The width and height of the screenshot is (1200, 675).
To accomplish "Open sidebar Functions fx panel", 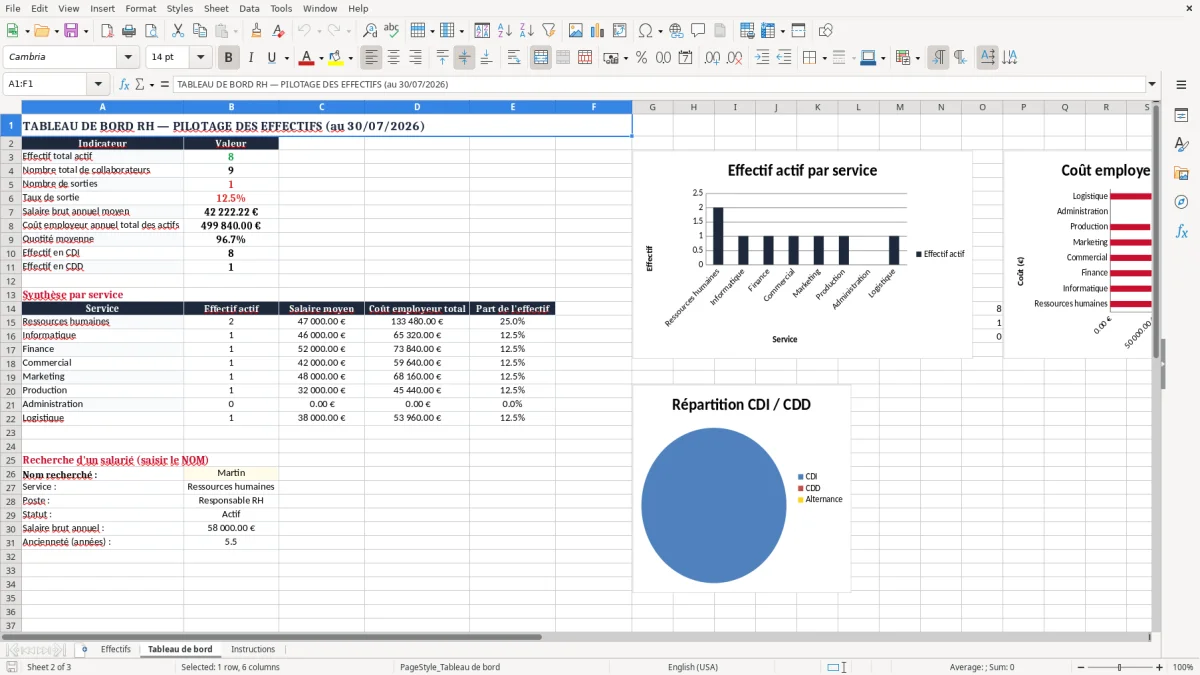I will pyautogui.click(x=1181, y=231).
